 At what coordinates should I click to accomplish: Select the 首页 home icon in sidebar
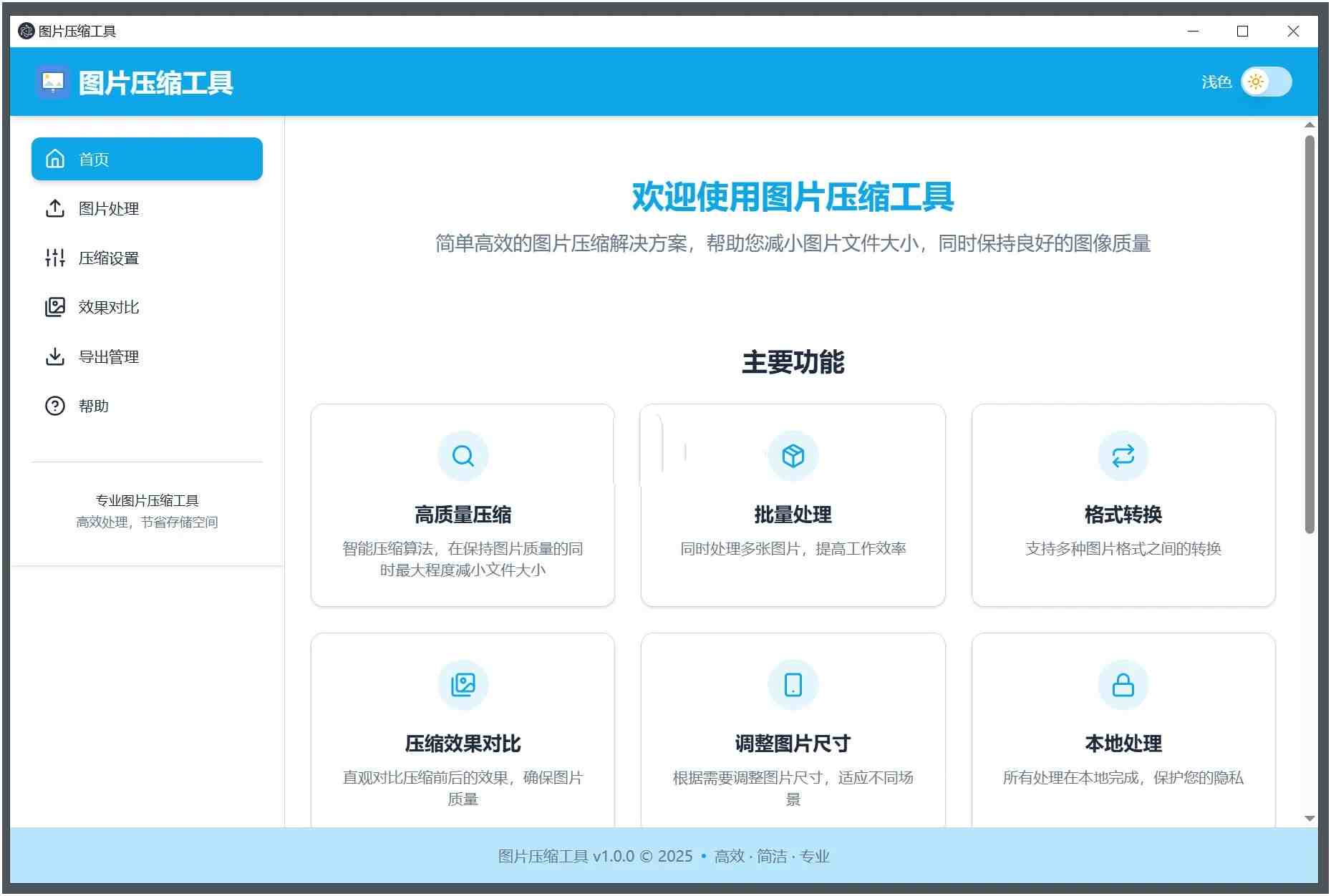tap(56, 159)
